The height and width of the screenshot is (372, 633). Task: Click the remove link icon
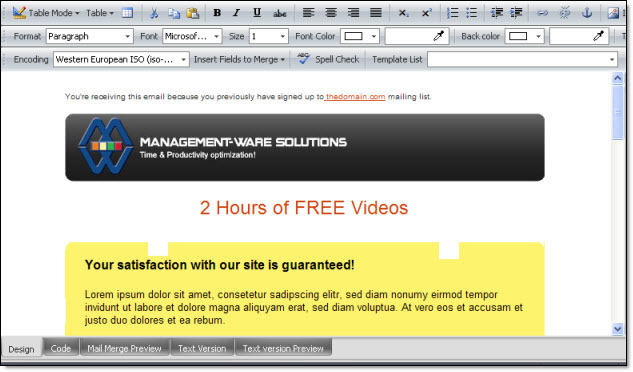click(x=564, y=13)
